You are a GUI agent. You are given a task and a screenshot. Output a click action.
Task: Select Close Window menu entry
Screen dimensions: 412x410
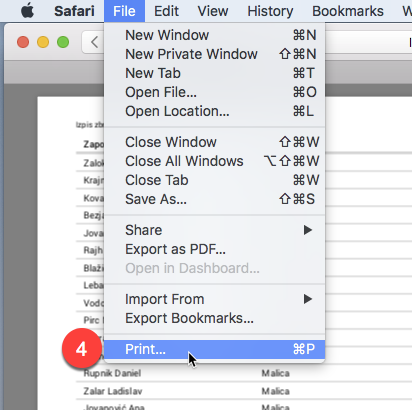pos(215,142)
